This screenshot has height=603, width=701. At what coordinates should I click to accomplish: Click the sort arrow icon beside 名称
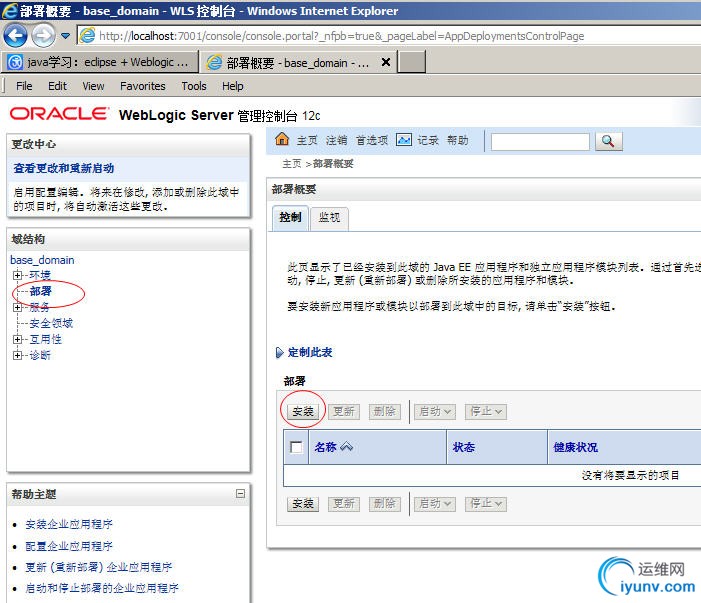tap(346, 447)
